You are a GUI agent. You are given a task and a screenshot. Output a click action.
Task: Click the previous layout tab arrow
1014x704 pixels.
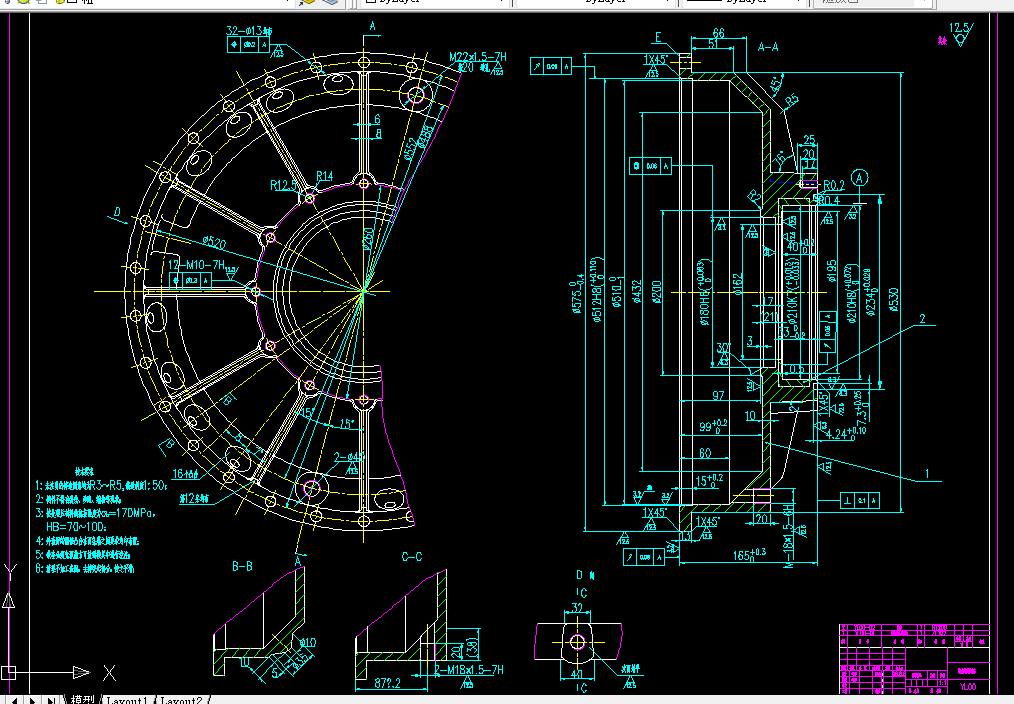[15, 700]
